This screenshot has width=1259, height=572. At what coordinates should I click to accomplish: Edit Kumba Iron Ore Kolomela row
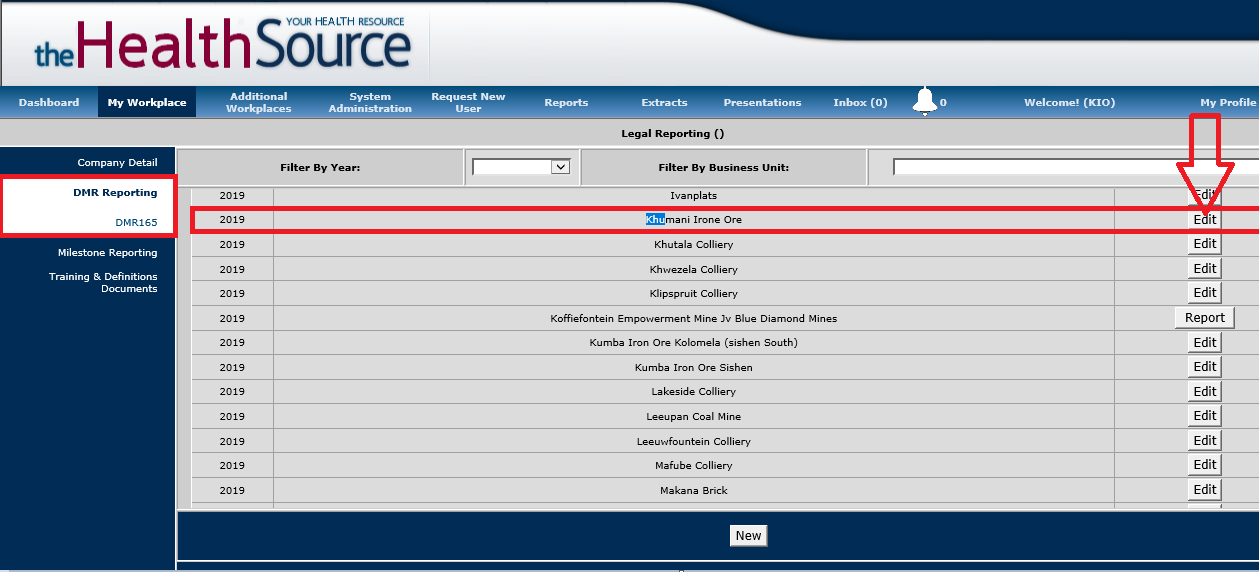(1205, 342)
